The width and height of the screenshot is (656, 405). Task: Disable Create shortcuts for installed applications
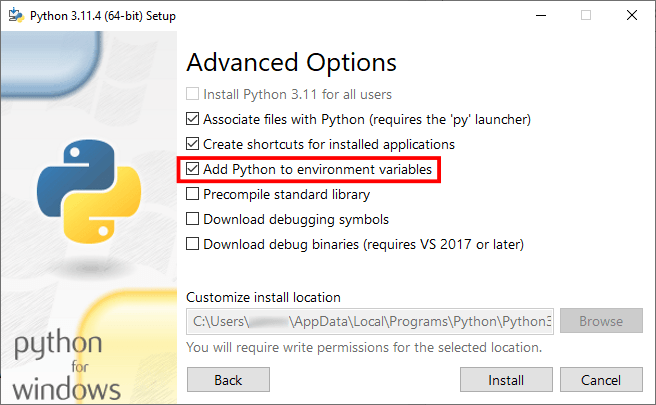194,144
